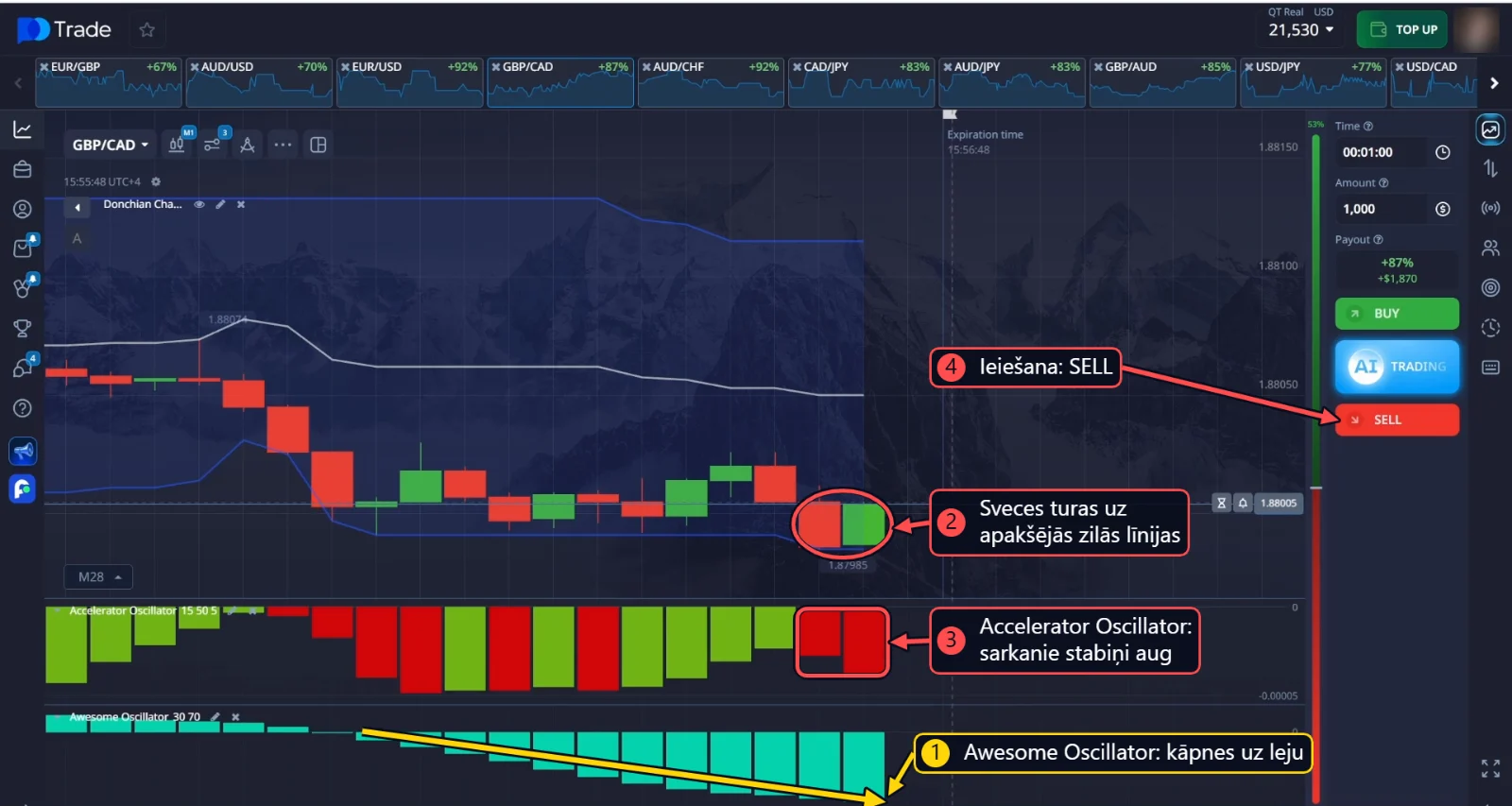Switch to the AUD/USD asset tab
This screenshot has width=1512, height=806.
tap(259, 82)
